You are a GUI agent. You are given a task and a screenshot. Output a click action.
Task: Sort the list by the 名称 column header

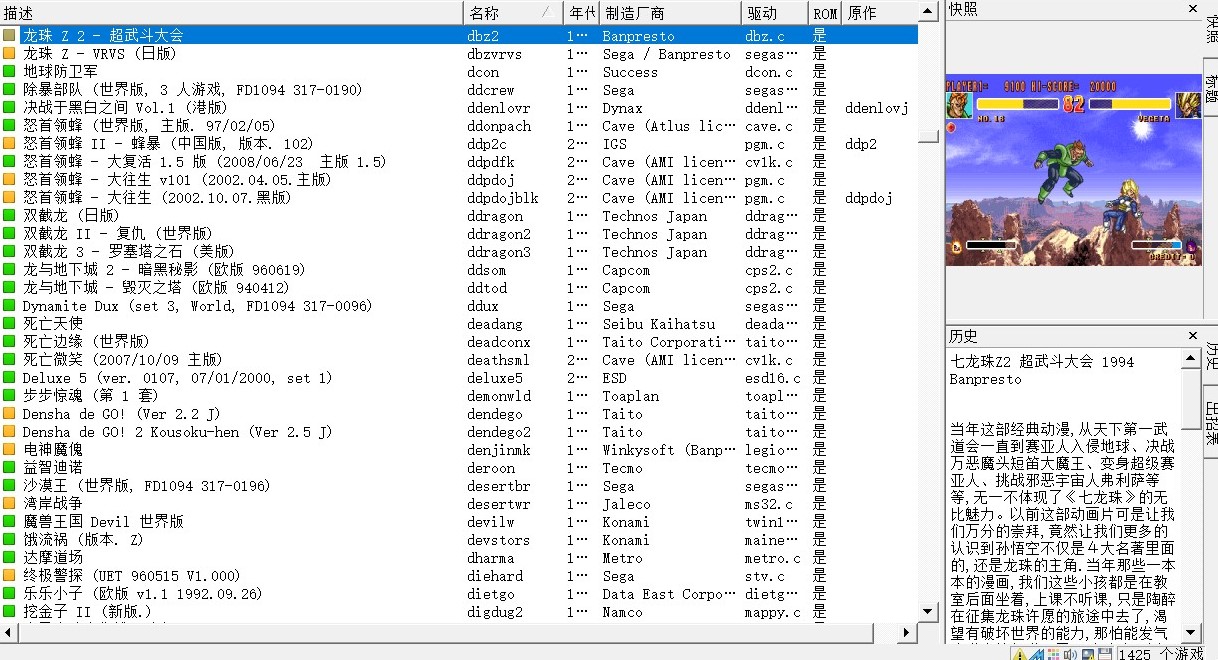[514, 13]
